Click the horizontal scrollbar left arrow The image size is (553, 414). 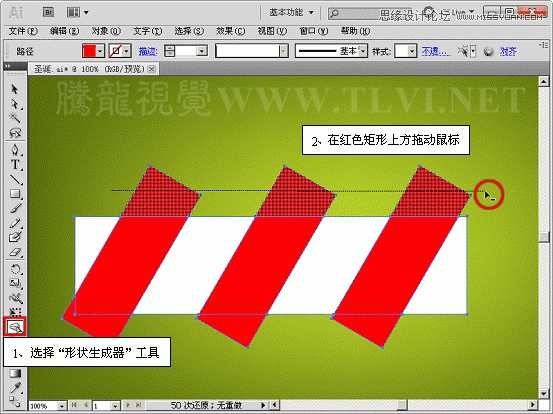275,405
